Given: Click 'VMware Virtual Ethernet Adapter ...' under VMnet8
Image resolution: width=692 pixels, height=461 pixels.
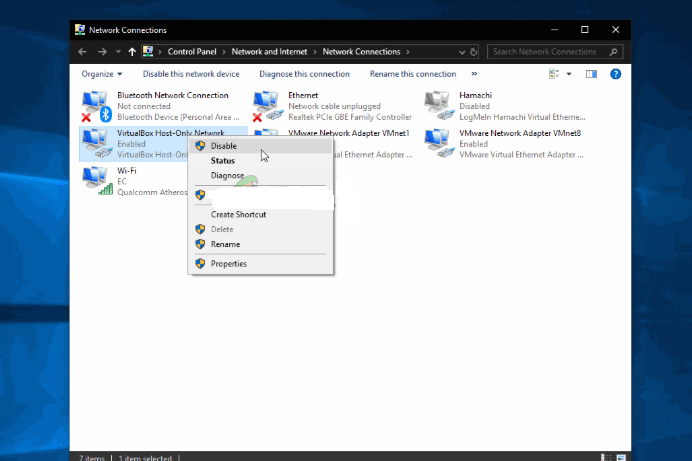Looking at the screenshot, I should coord(521,154).
